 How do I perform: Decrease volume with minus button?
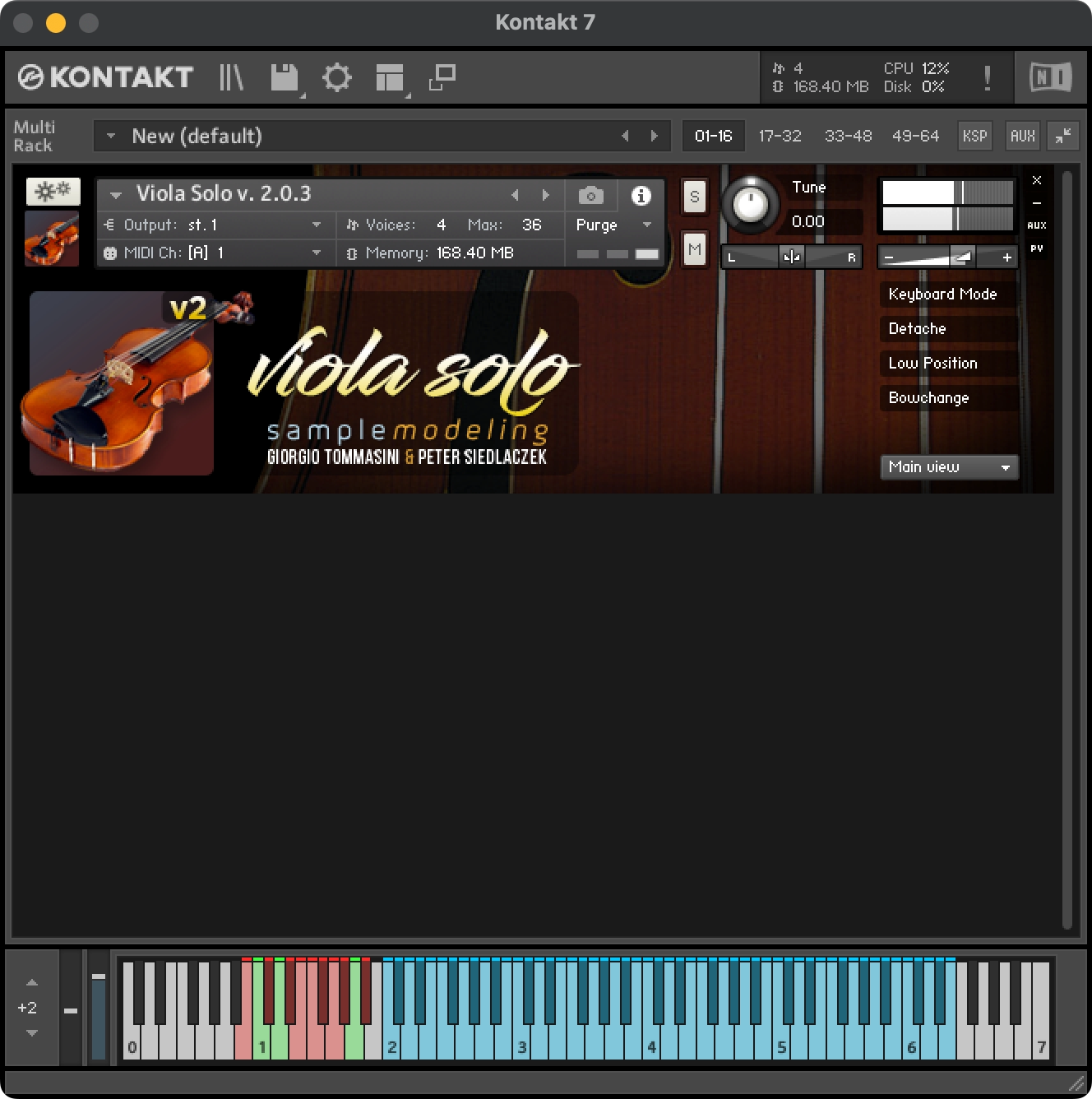coord(889,257)
